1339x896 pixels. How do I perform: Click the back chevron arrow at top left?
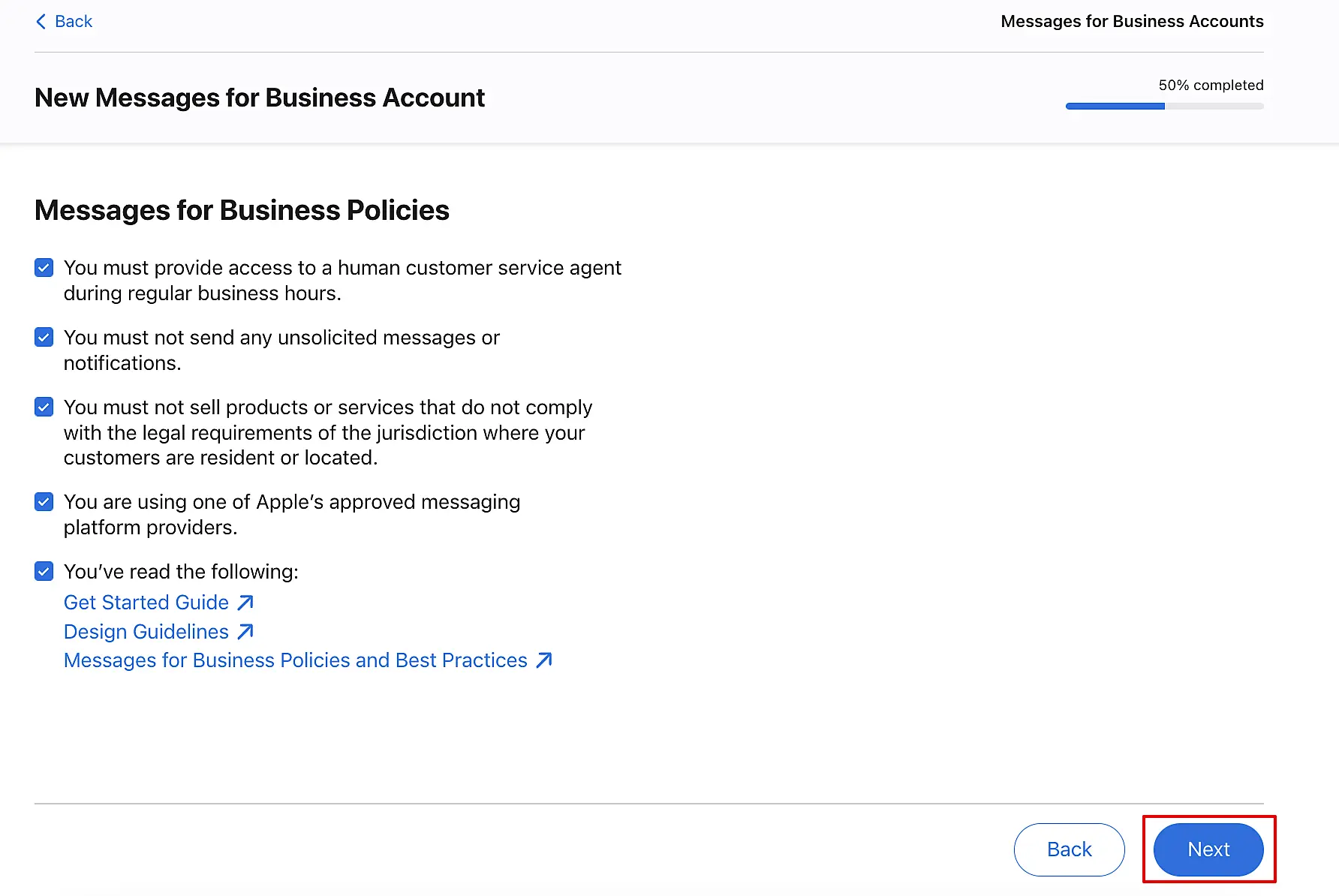(x=41, y=22)
